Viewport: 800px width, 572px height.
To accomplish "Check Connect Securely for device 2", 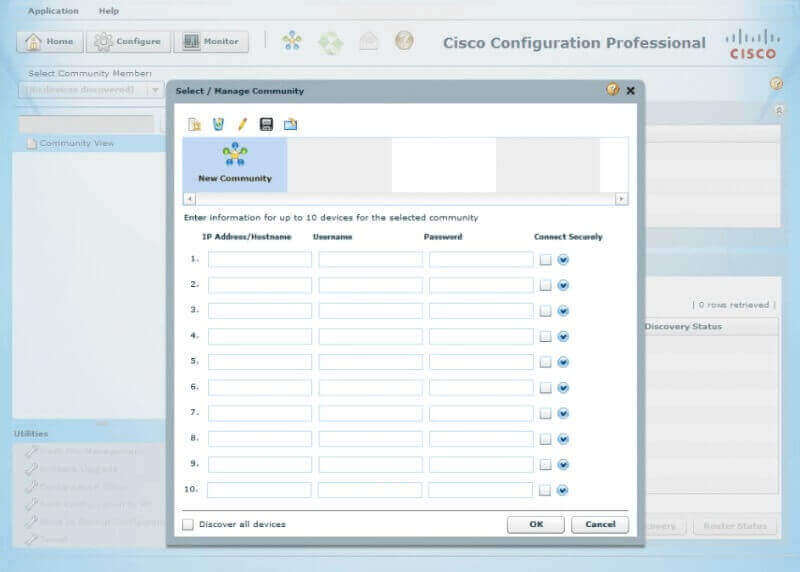I will tap(545, 285).
